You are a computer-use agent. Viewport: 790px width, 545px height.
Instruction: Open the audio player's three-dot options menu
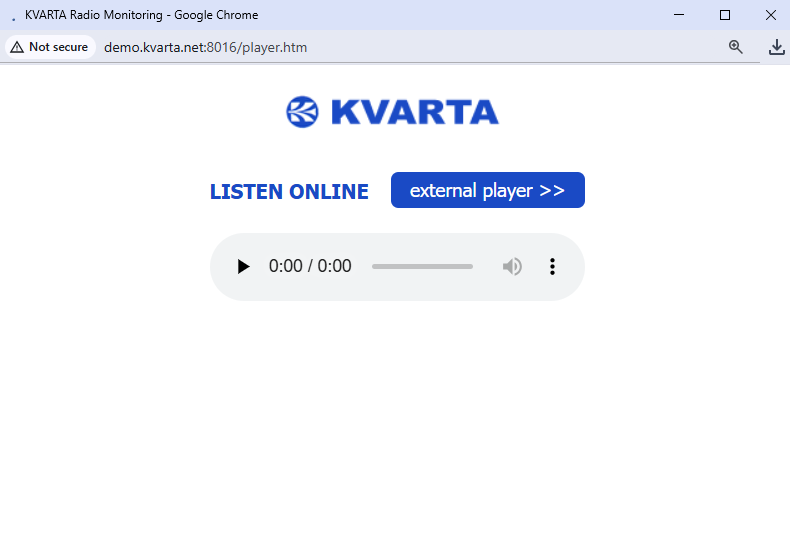[552, 266]
